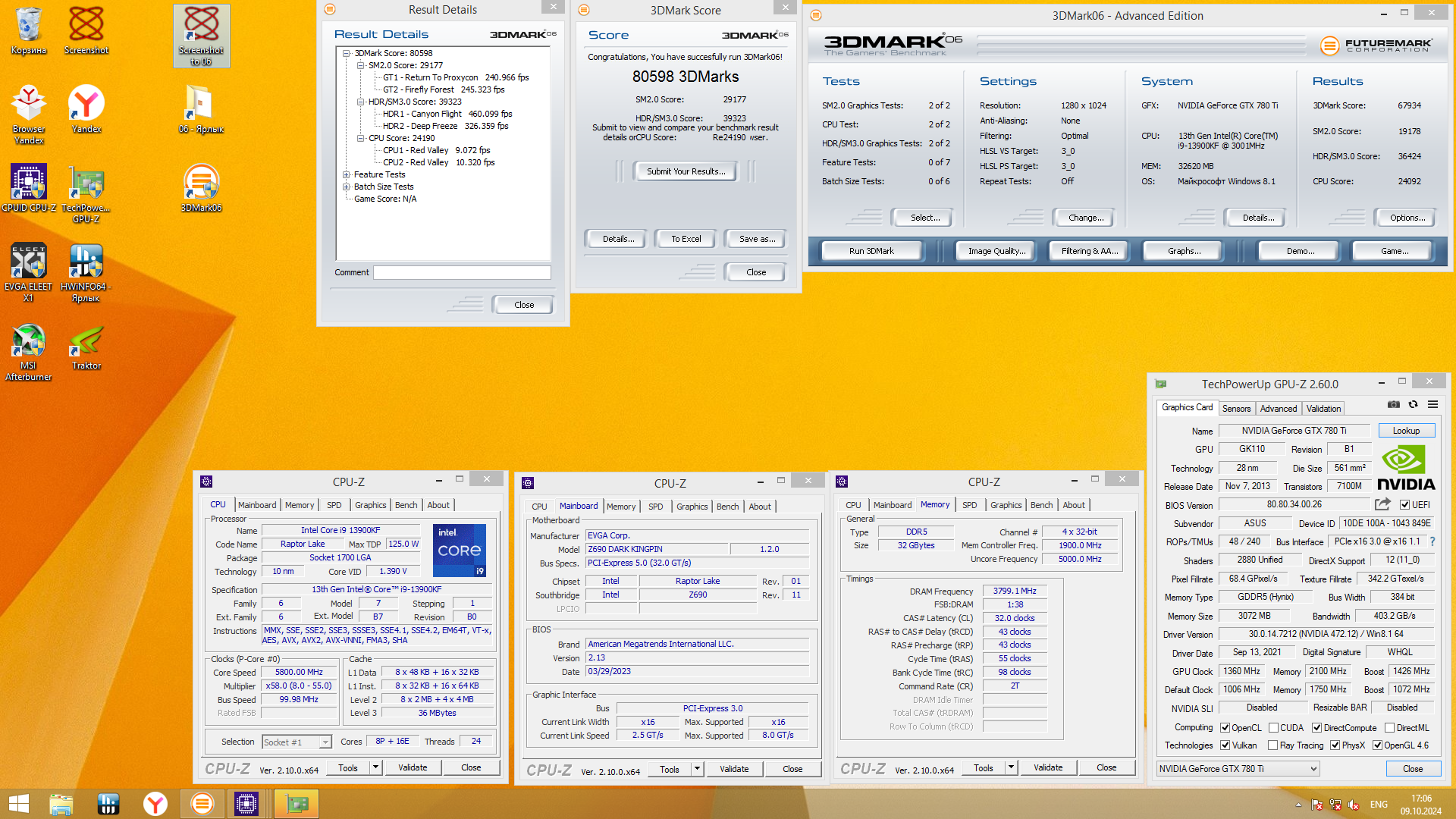Open HWiNFO64 - Ярлык desktop shortcut
The width and height of the screenshot is (1456, 819).
pos(86,273)
